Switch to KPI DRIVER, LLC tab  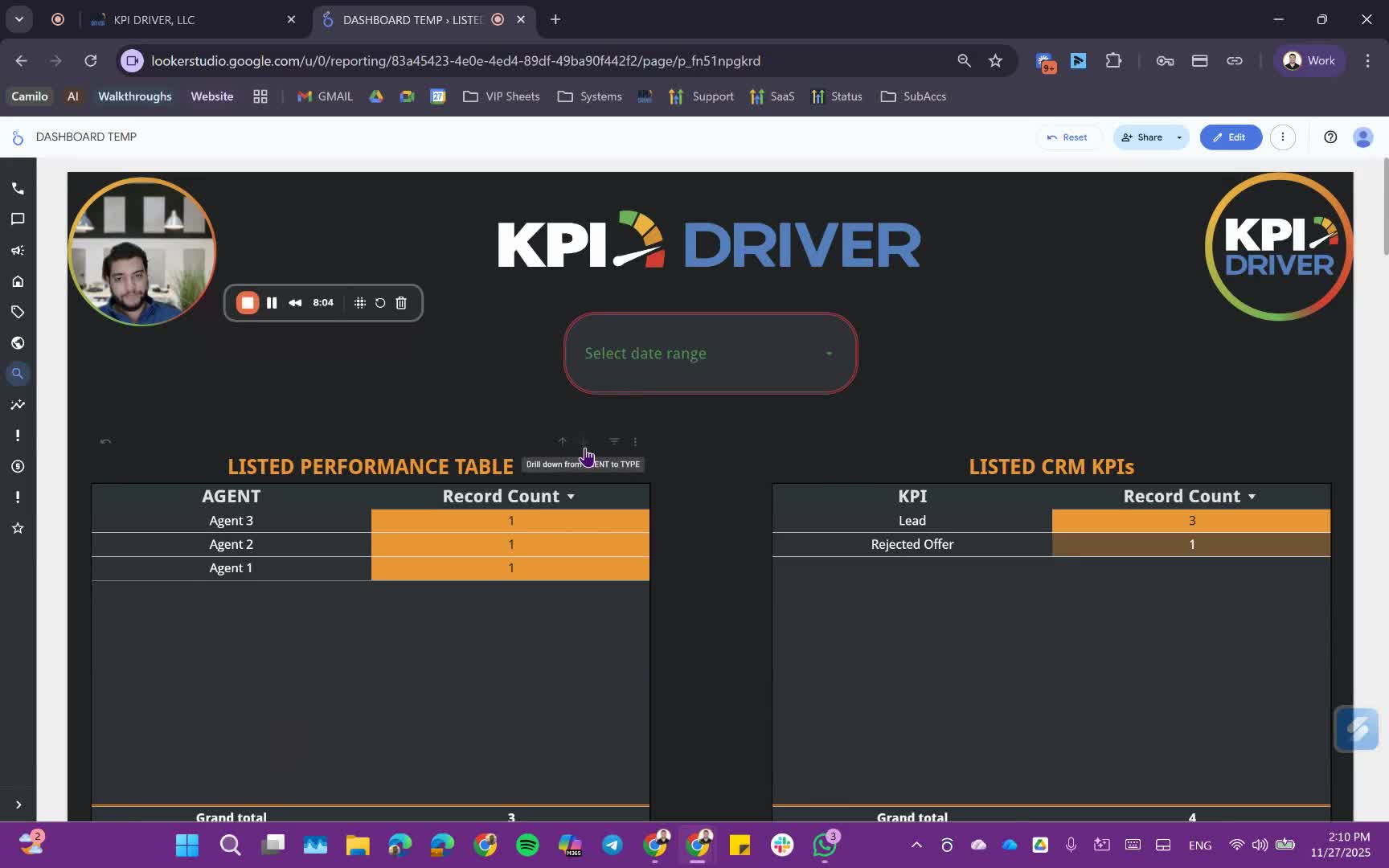pyautogui.click(x=194, y=19)
